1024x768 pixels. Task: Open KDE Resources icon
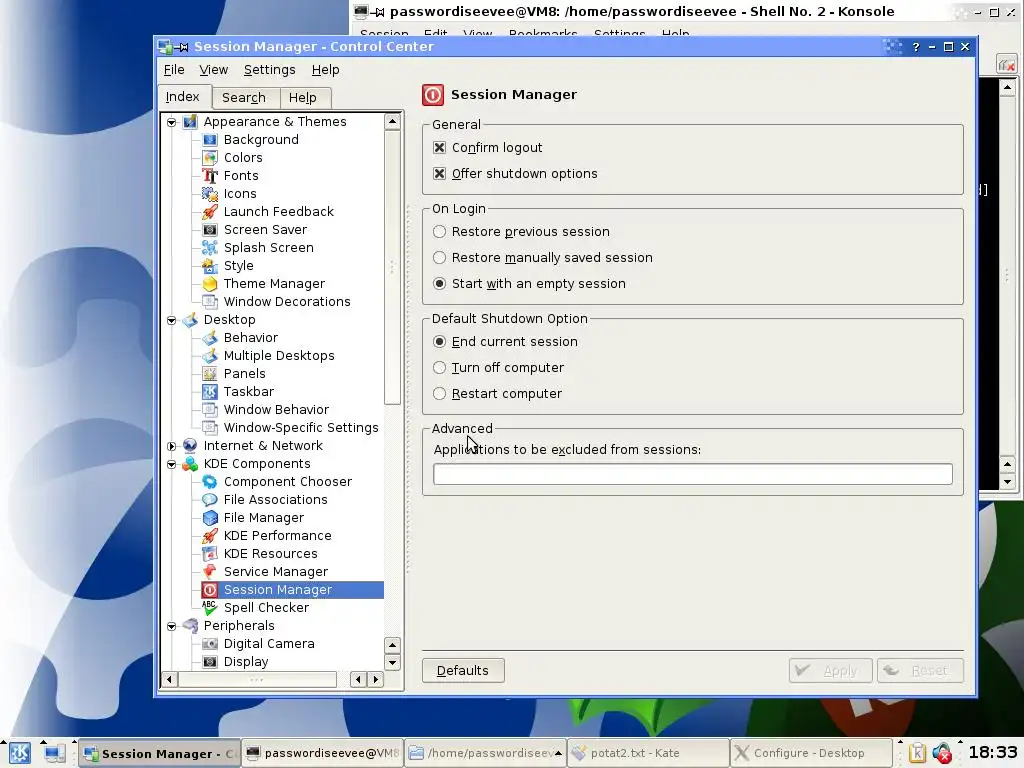(210, 554)
